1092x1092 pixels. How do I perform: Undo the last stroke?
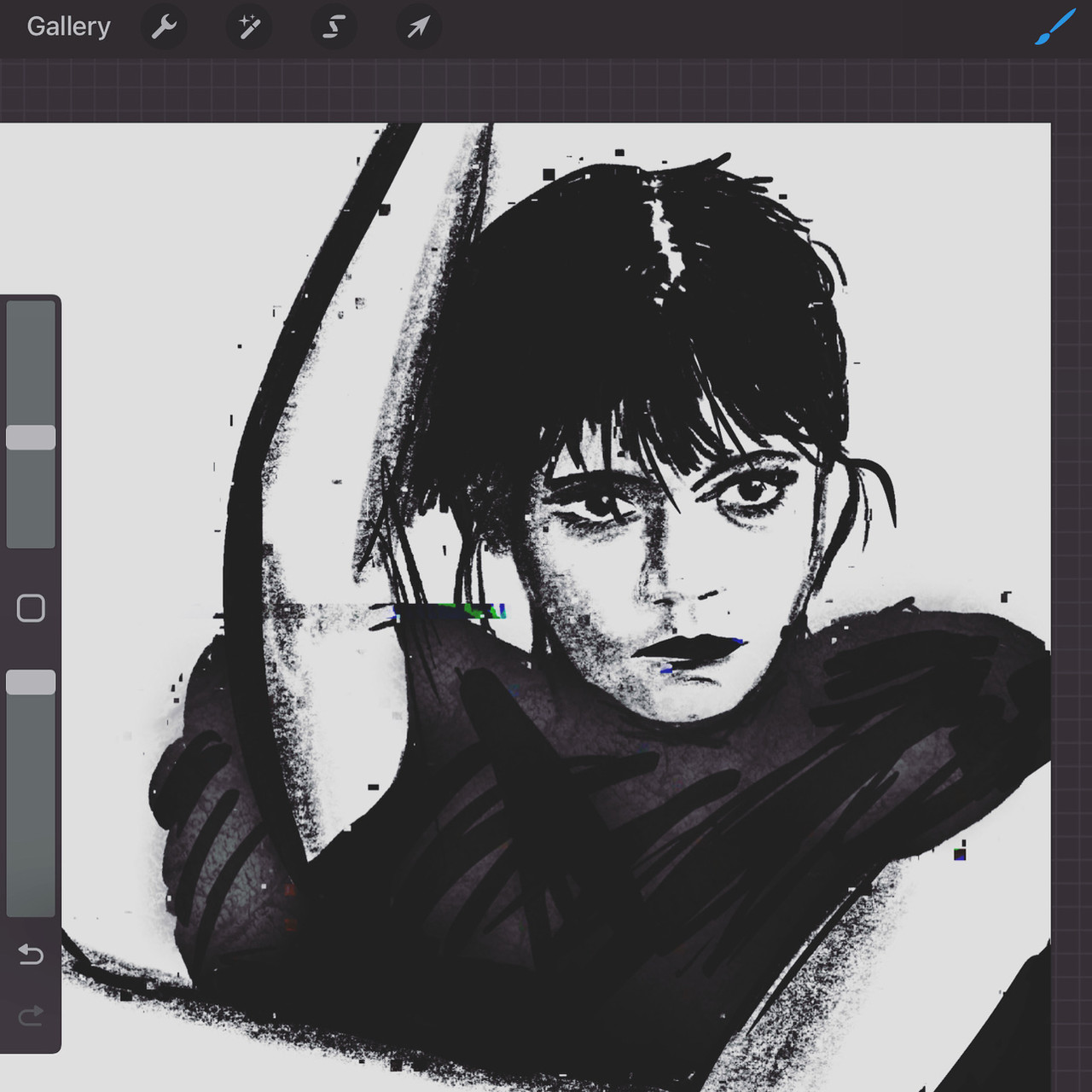click(x=31, y=954)
